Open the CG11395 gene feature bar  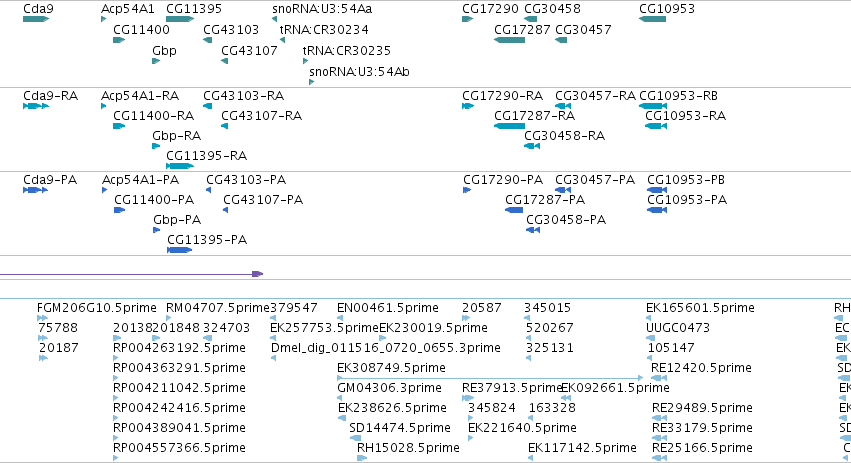[180, 19]
